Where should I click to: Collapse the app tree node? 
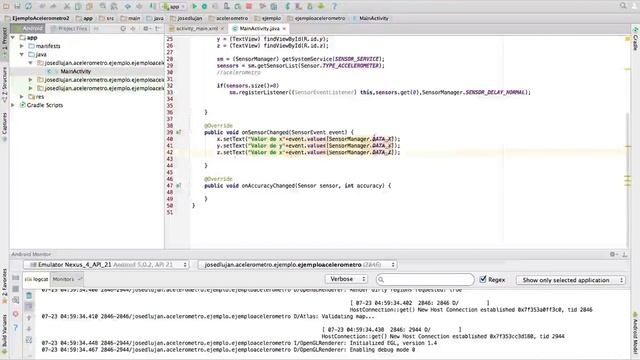(13, 38)
